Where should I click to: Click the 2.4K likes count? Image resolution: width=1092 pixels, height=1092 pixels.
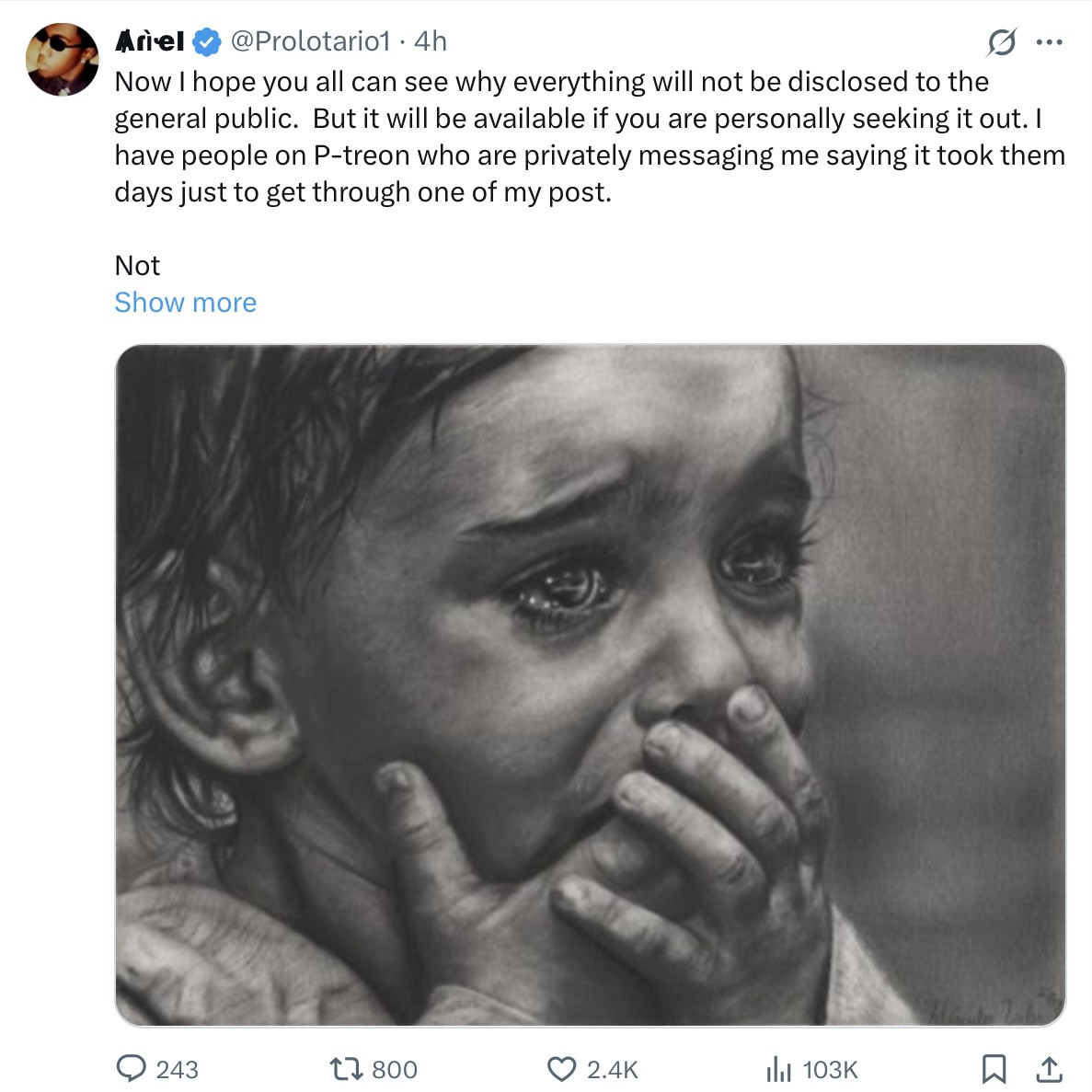(612, 1069)
